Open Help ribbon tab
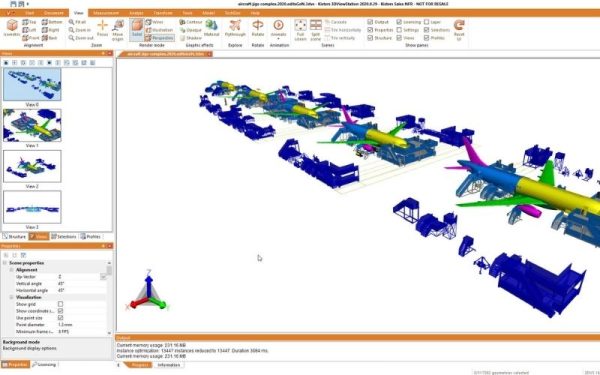Viewport: 600px width, 375px height. click(x=255, y=13)
